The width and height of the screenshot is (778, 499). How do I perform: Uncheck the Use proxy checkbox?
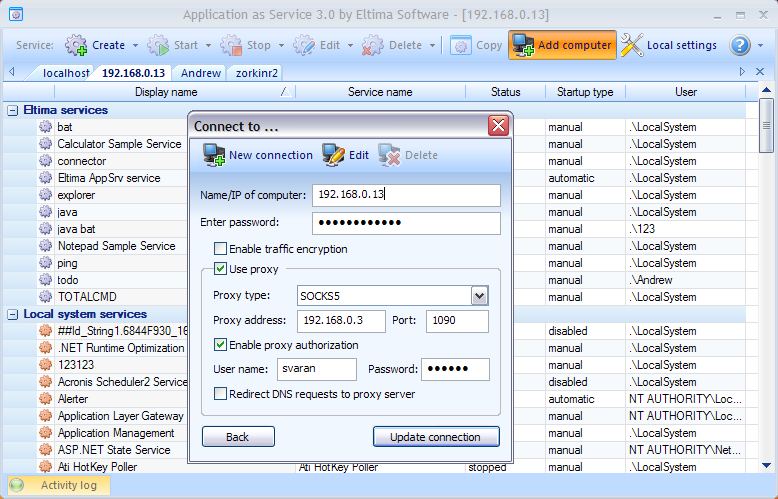220,269
